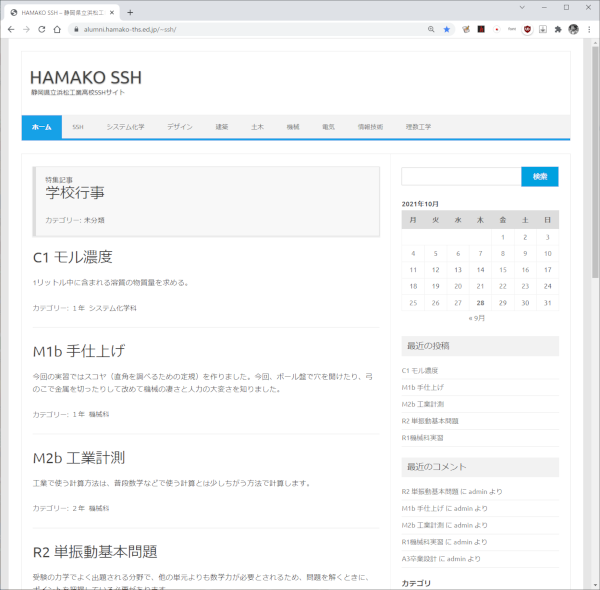600x590 pixels.
Task: Reload the page with the refresh icon
Action: tap(42, 29)
